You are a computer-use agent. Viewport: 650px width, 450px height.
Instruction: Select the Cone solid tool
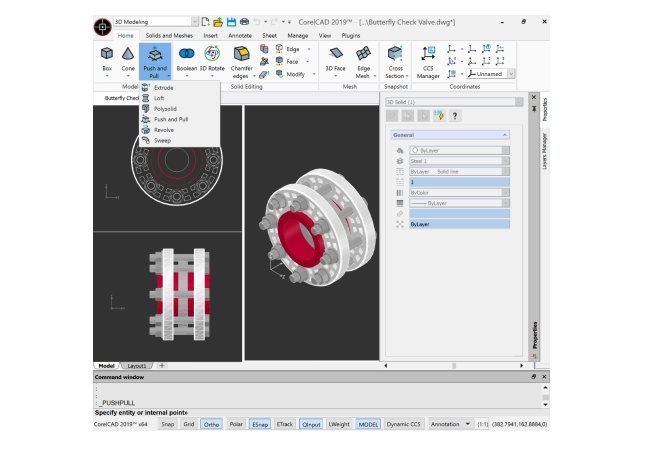tap(128, 60)
